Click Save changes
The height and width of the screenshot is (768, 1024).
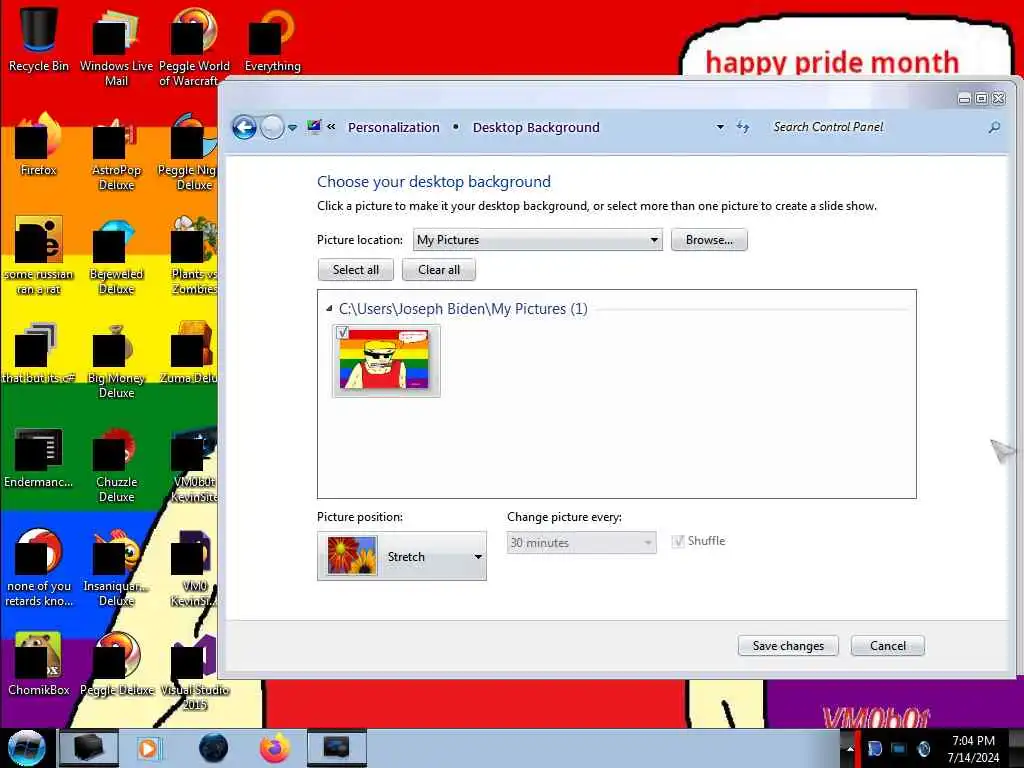788,646
